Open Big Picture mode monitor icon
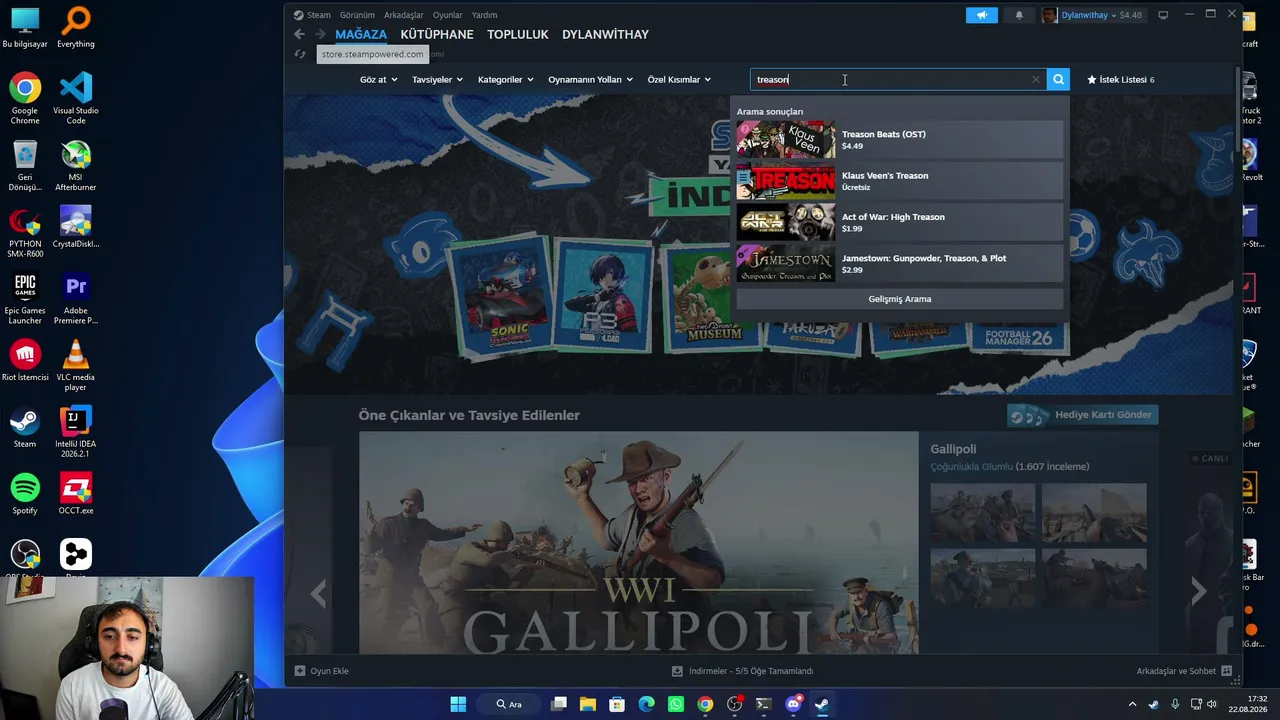The width and height of the screenshot is (1280, 720). point(1163,15)
